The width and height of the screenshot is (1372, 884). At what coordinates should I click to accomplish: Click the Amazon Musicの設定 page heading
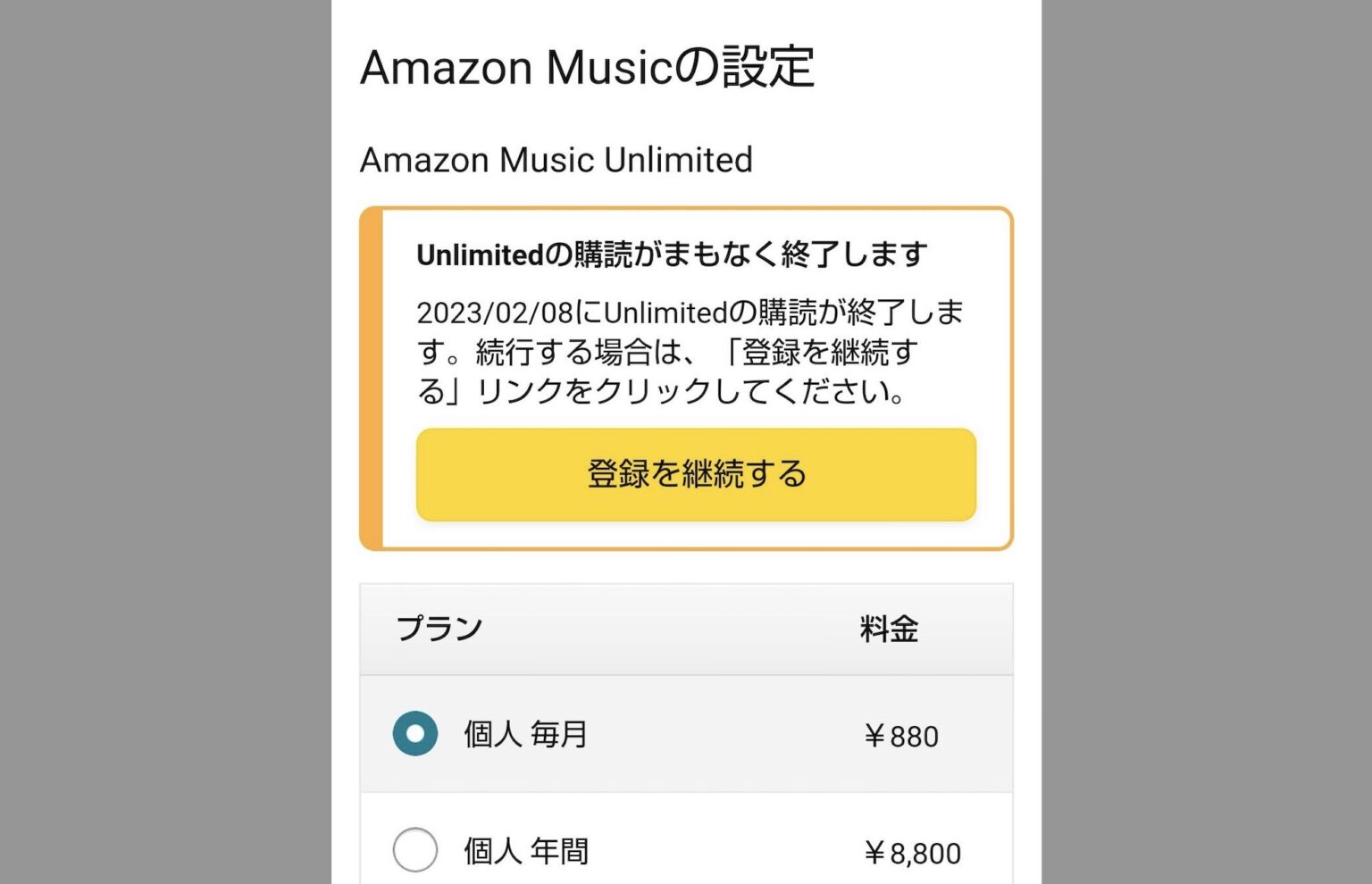click(x=587, y=67)
